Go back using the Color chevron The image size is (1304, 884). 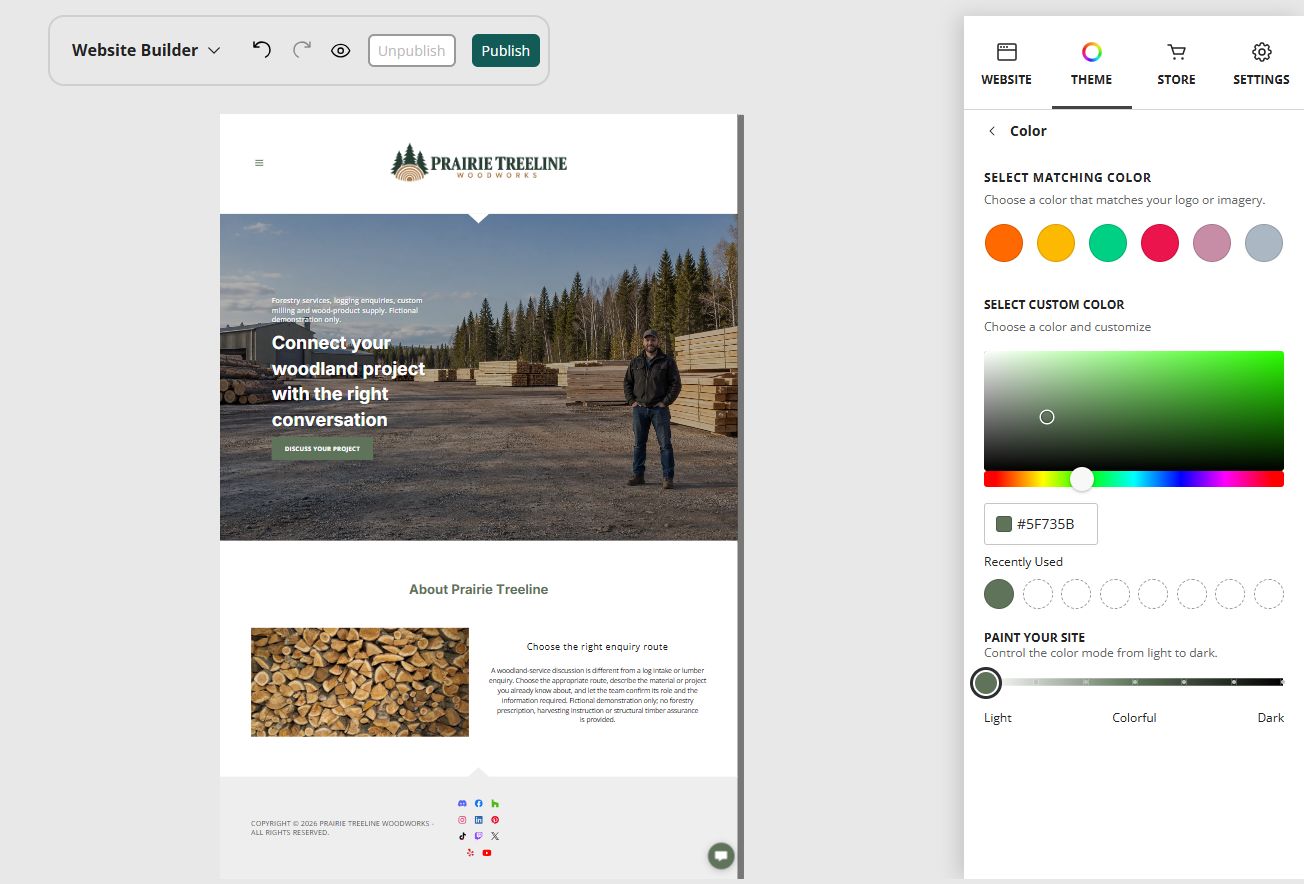[992, 131]
